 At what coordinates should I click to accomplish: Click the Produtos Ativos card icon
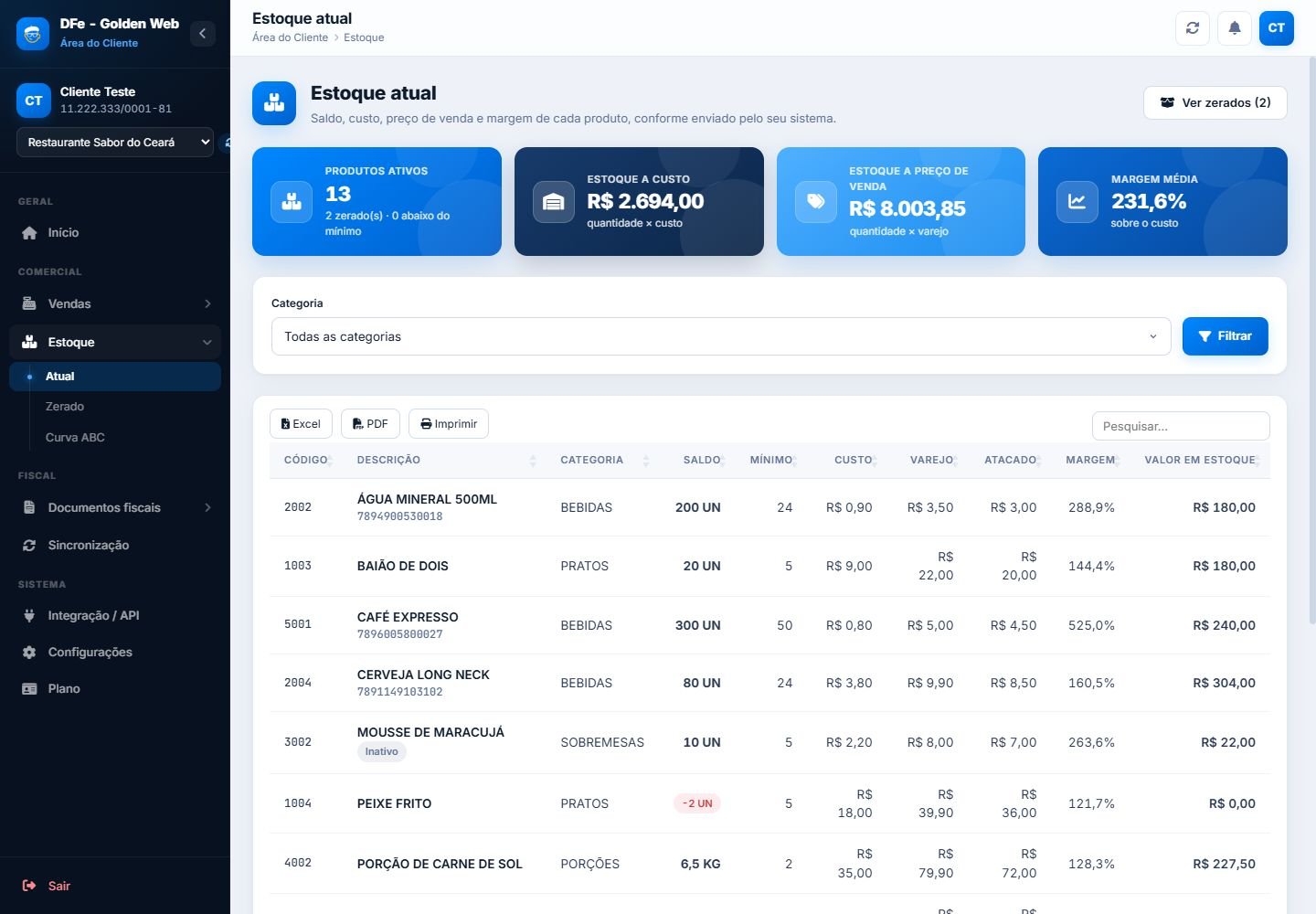point(292,202)
